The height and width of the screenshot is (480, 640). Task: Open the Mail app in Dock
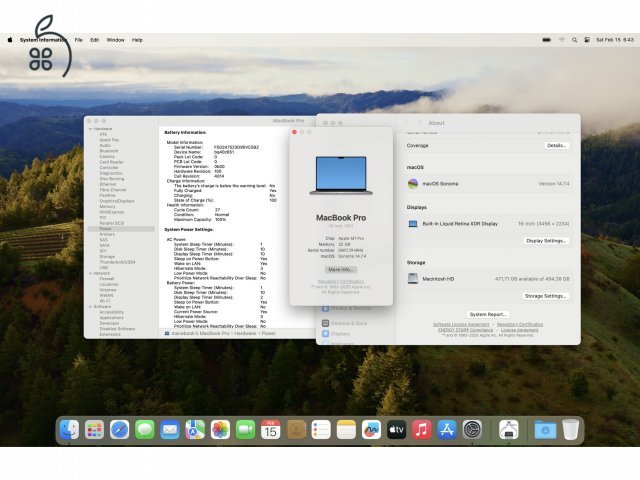tap(170, 430)
